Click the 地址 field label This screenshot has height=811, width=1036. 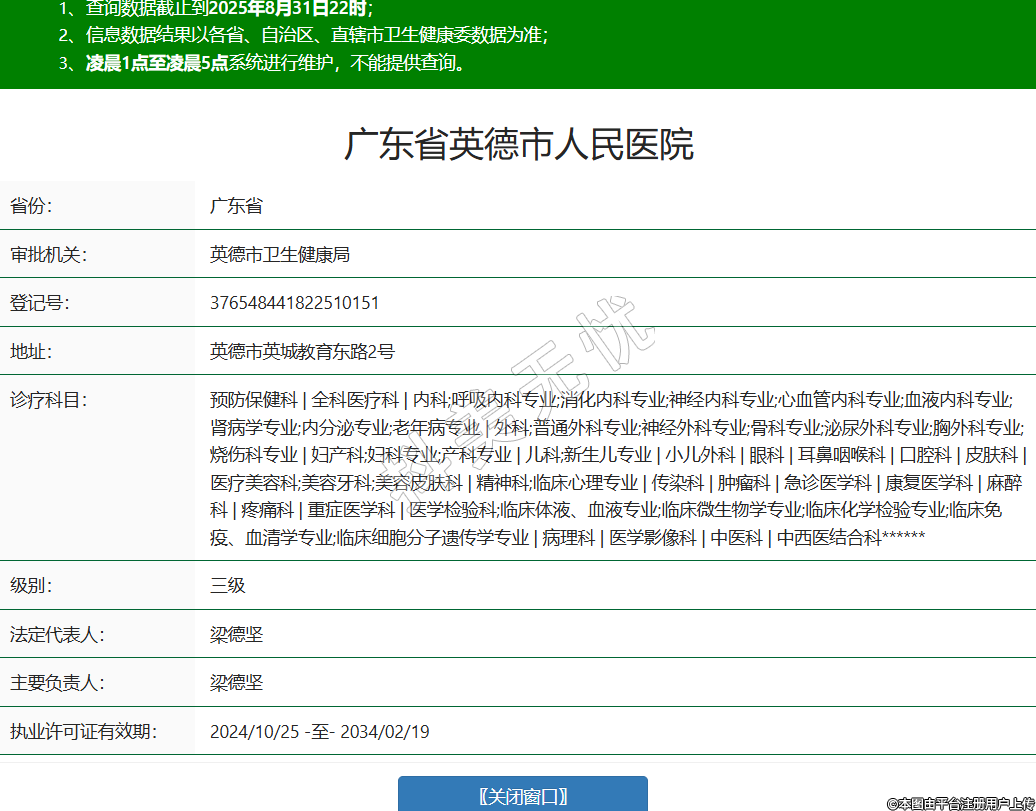[x=31, y=351]
